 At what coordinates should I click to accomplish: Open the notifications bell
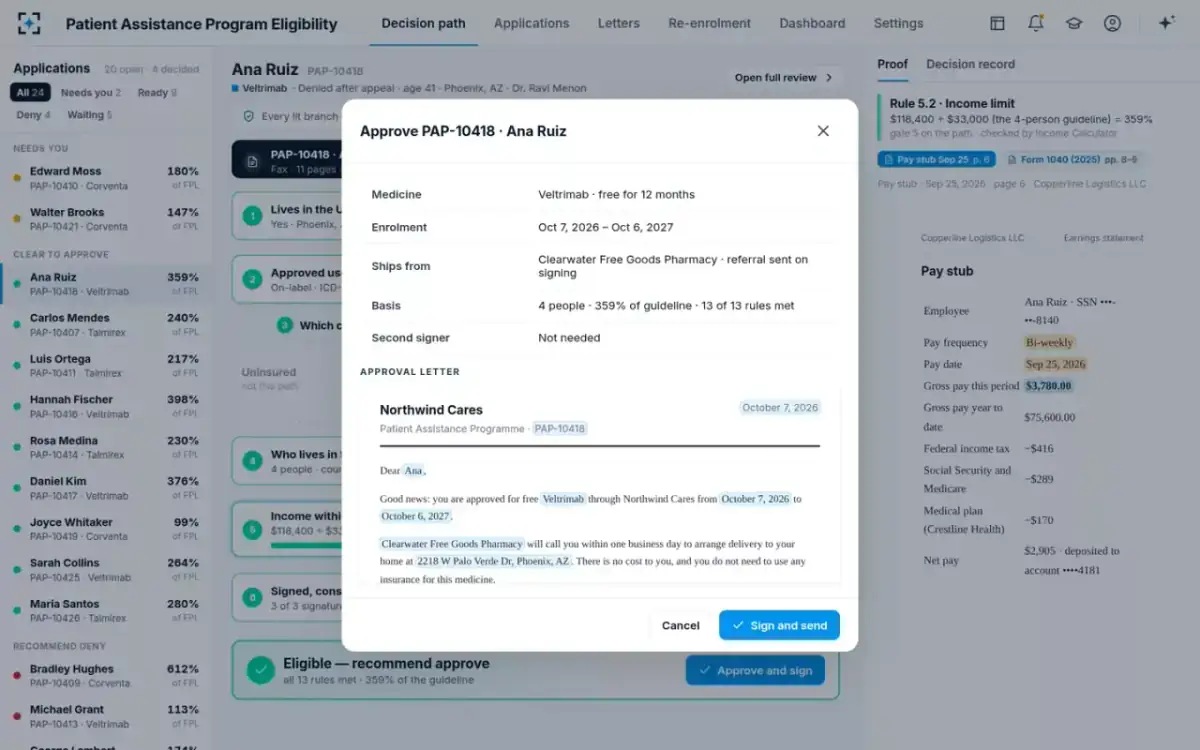[1036, 24]
